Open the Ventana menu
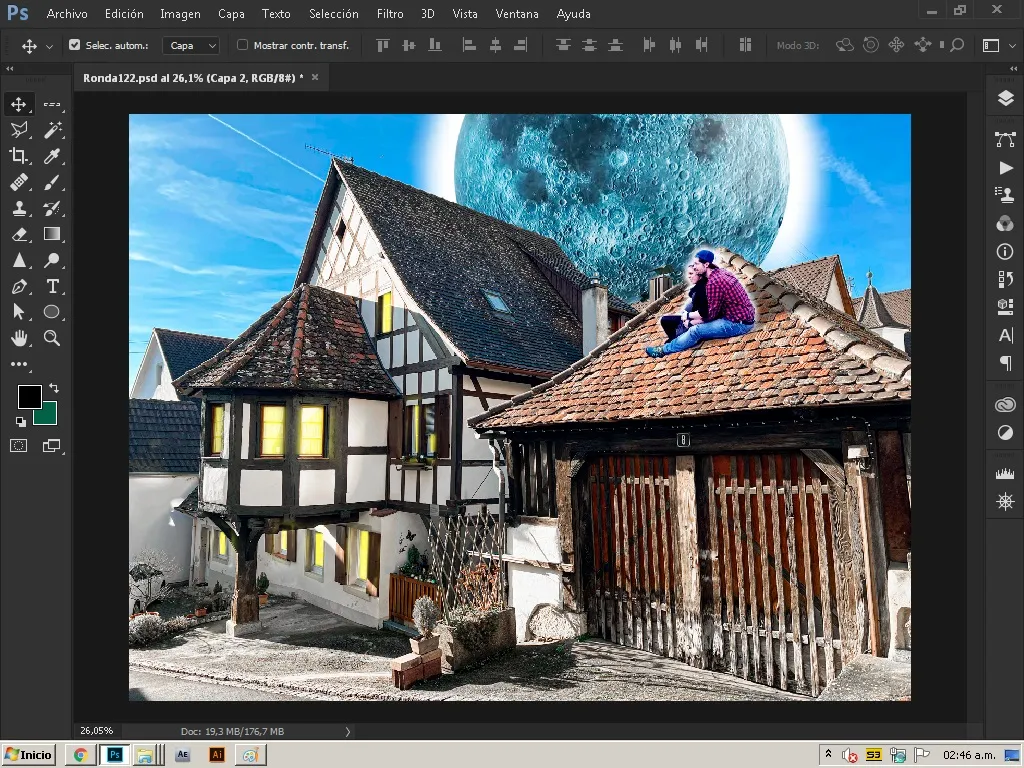 [x=517, y=14]
